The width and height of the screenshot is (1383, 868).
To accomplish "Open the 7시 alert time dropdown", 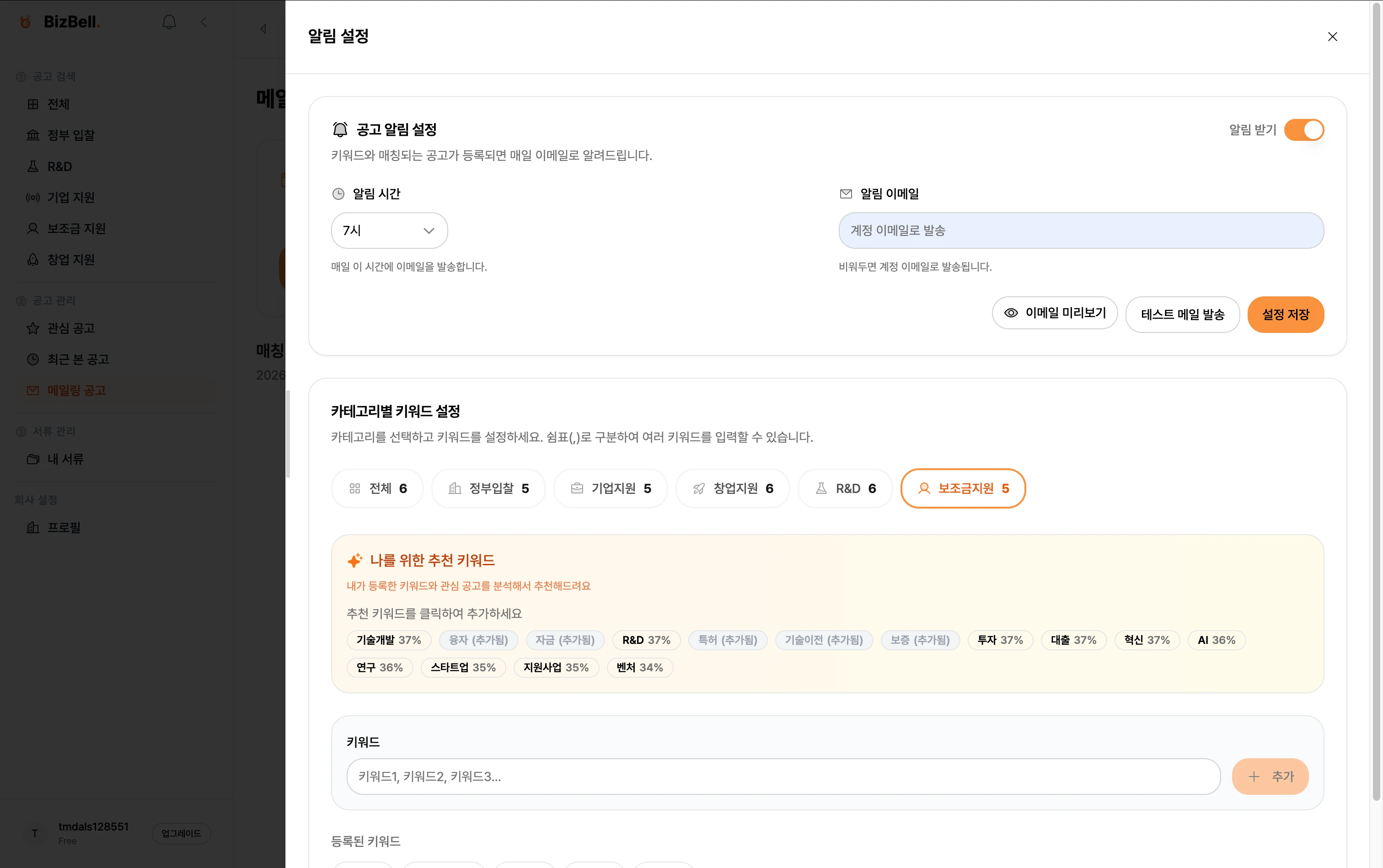I will pyautogui.click(x=389, y=231).
